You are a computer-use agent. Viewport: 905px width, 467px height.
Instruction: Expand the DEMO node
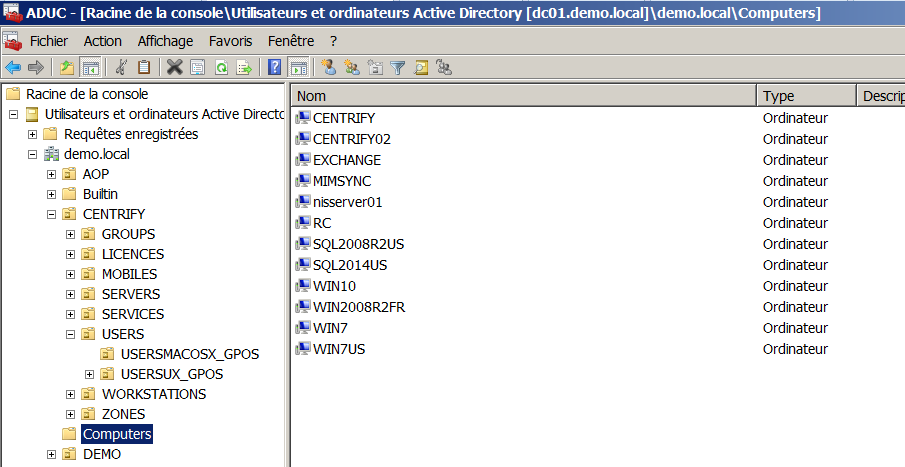pyautogui.click(x=51, y=454)
